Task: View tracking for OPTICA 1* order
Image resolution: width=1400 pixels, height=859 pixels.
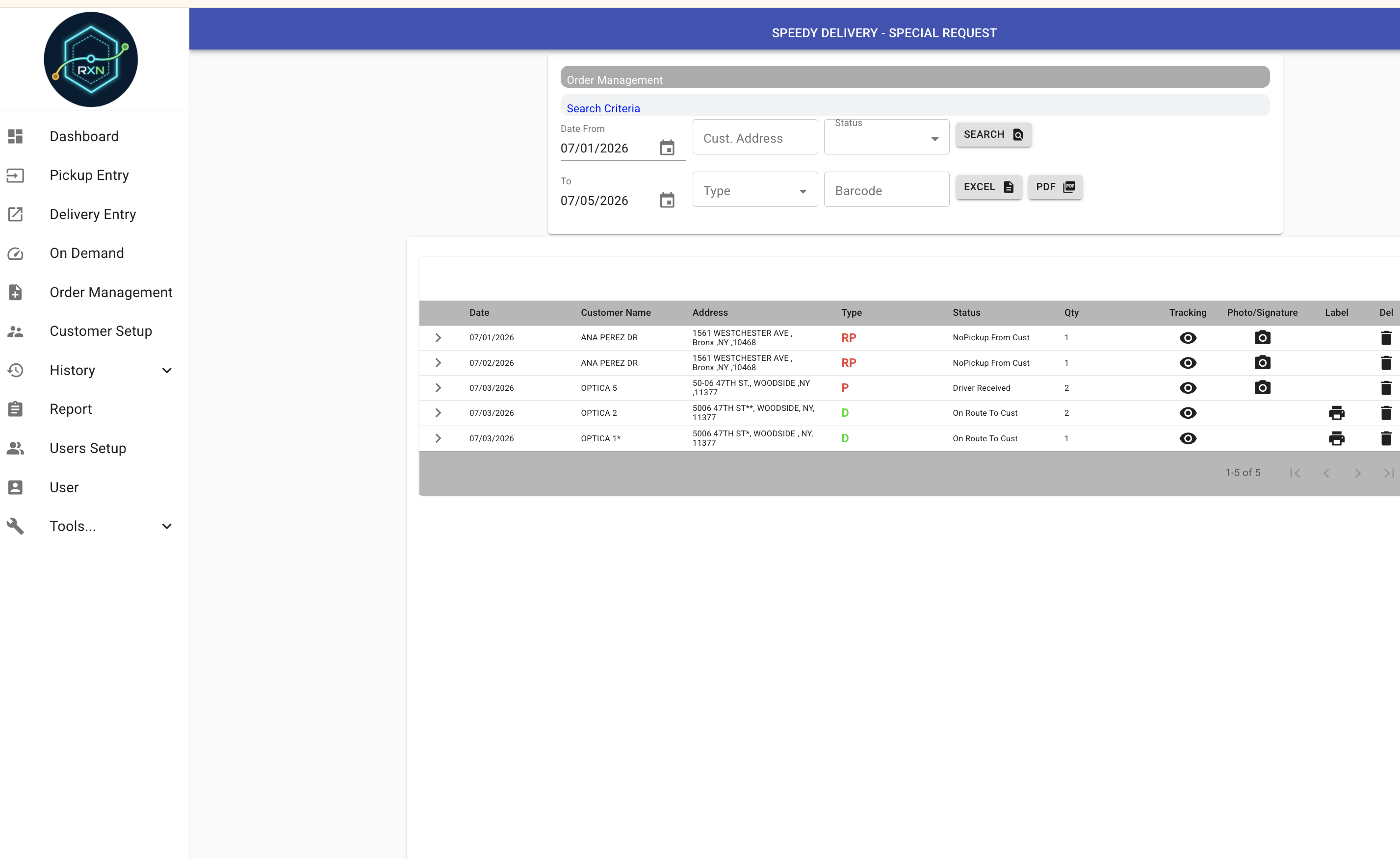Action: click(1188, 439)
